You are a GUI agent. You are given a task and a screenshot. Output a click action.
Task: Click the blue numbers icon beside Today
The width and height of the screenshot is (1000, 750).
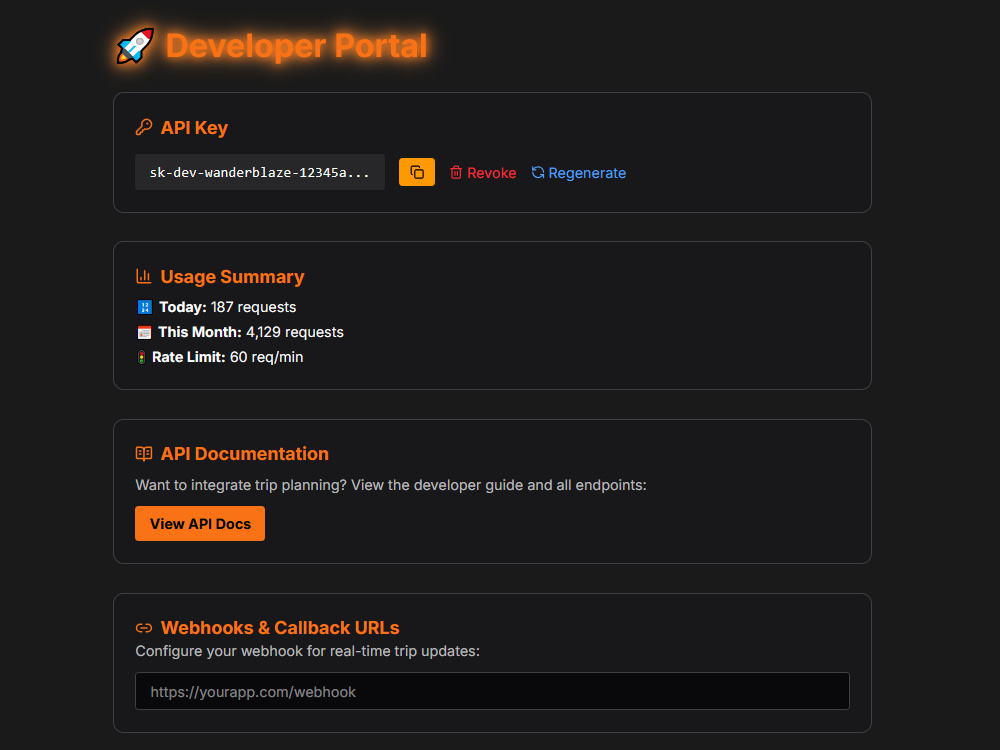[x=145, y=307]
